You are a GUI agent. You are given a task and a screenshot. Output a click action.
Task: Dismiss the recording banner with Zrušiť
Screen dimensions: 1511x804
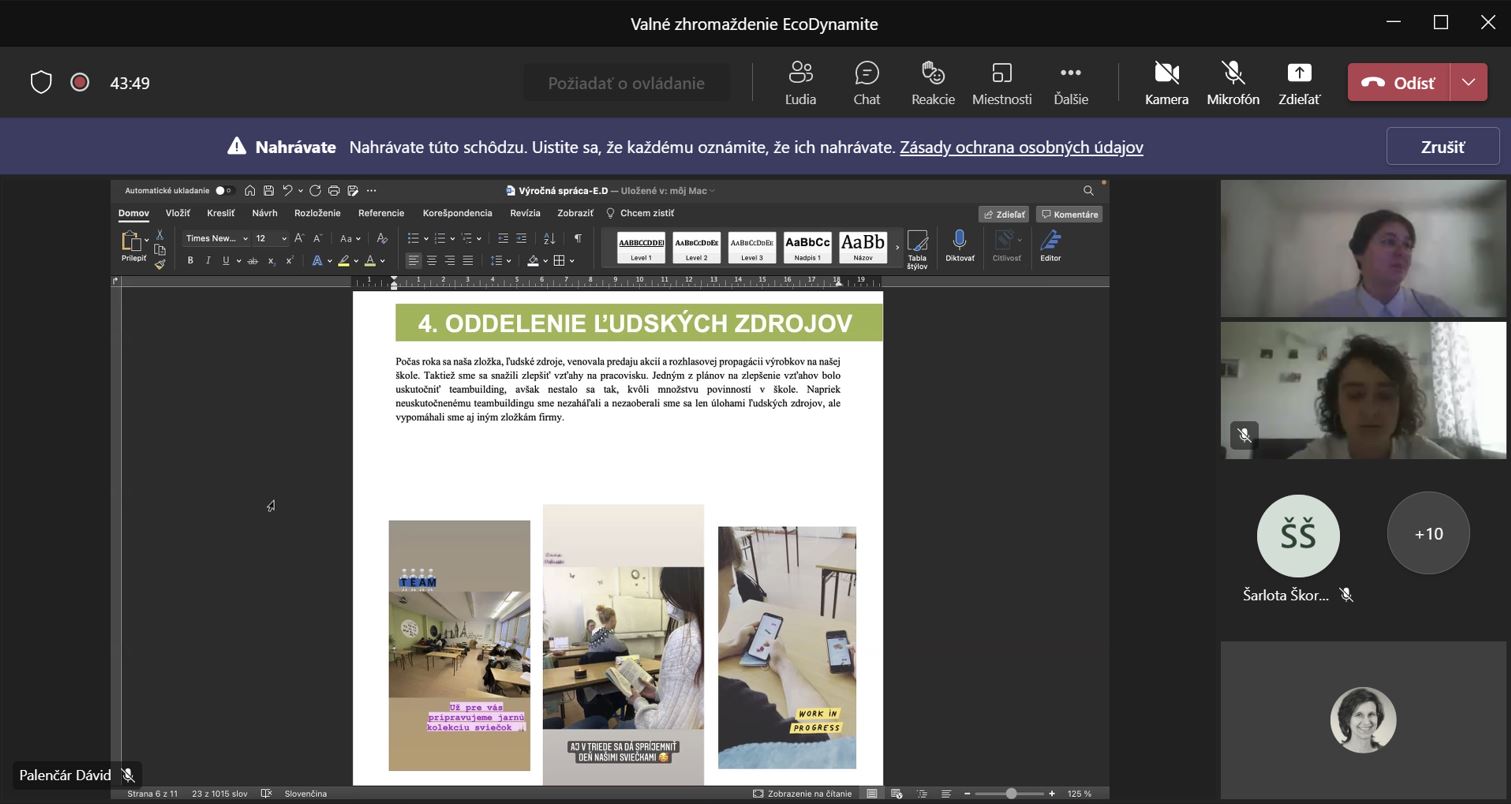[x=1442, y=147]
